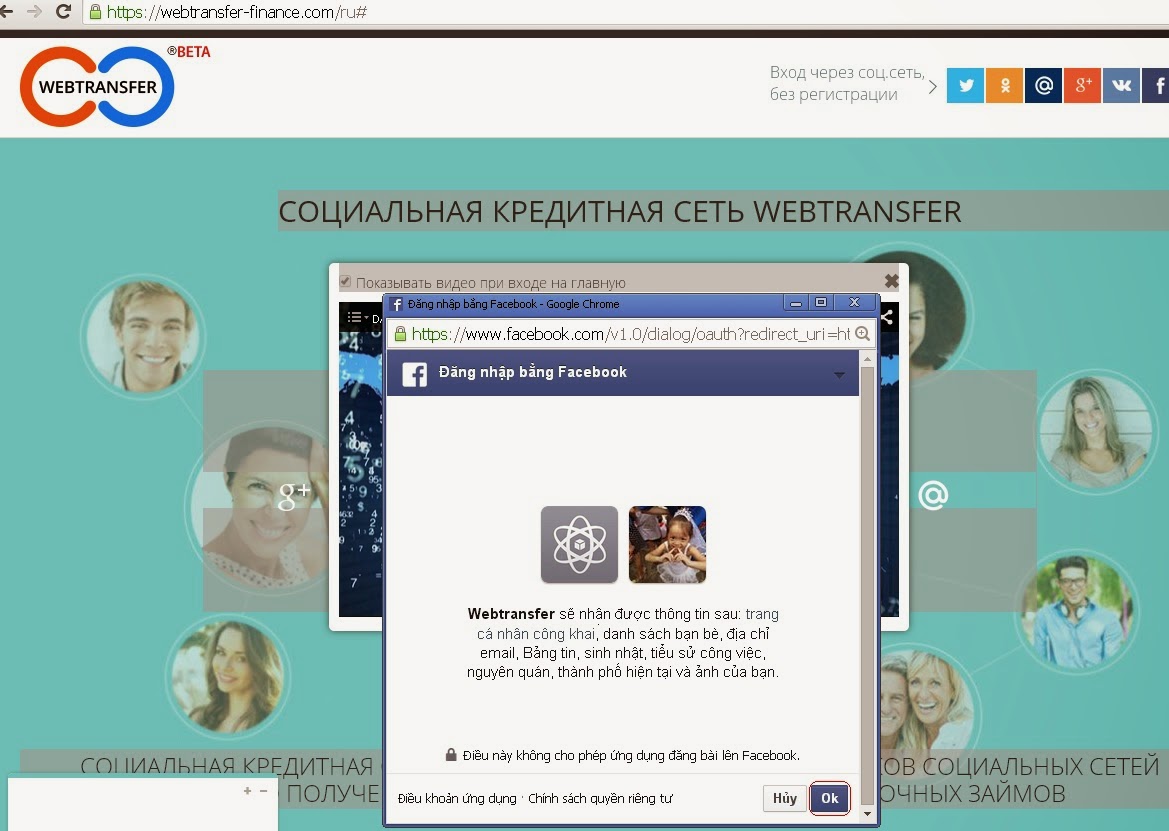Click the popup scrollbar down arrow
The width and height of the screenshot is (1169, 831).
tap(867, 814)
